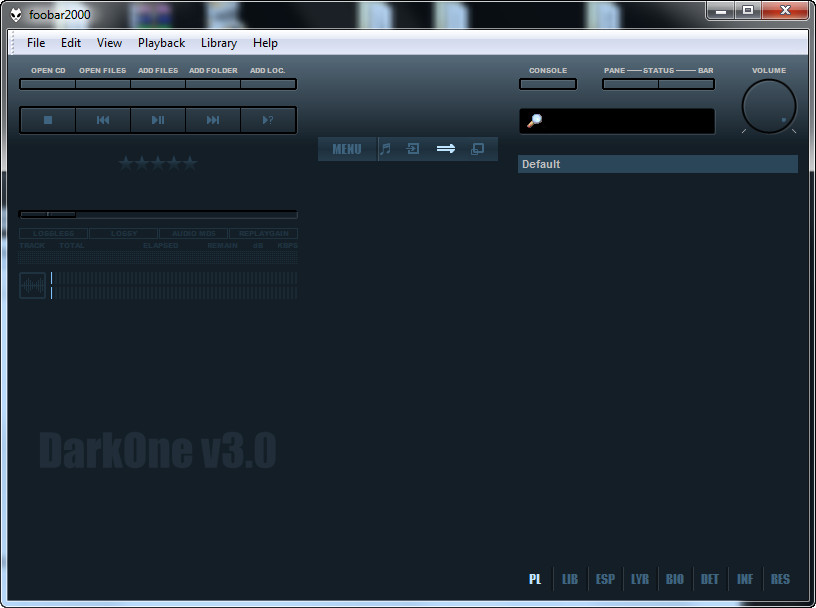Click the double-arrow playback order icon
816x608 pixels.
tap(446, 149)
